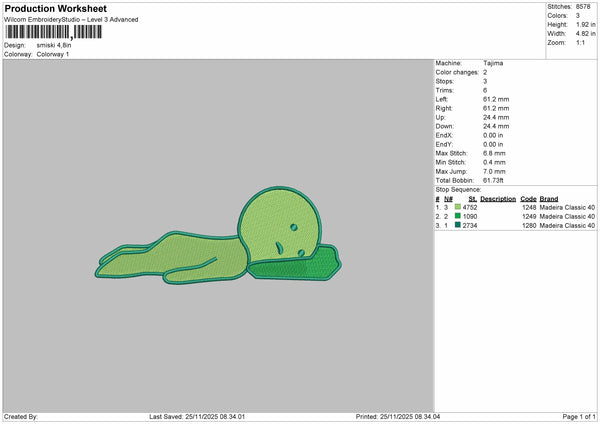Click the Machine value Tajima
Viewport: 600px width, 424px height.
click(x=493, y=62)
